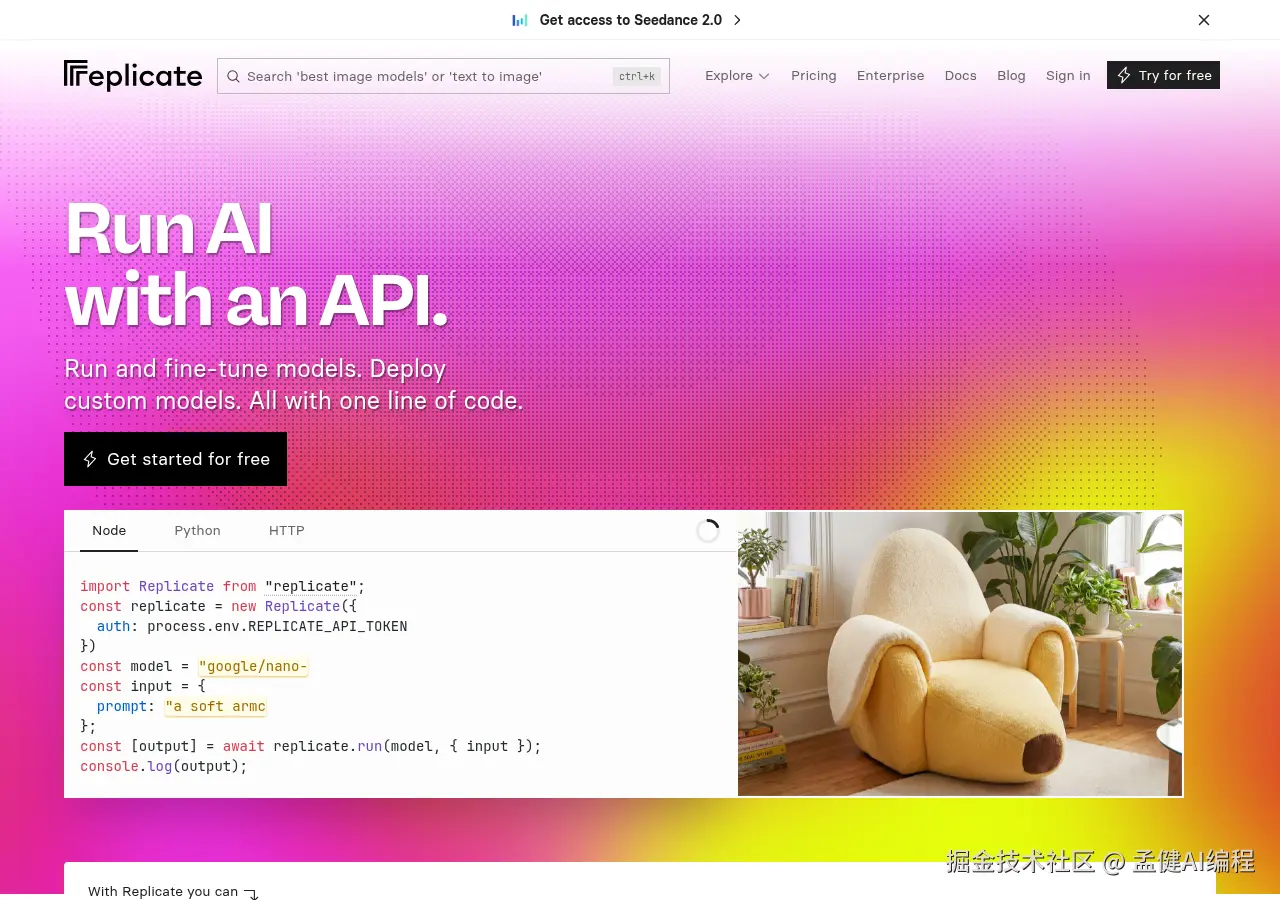Click the Sign in link
This screenshot has width=1280, height=900.
pos(1068,75)
